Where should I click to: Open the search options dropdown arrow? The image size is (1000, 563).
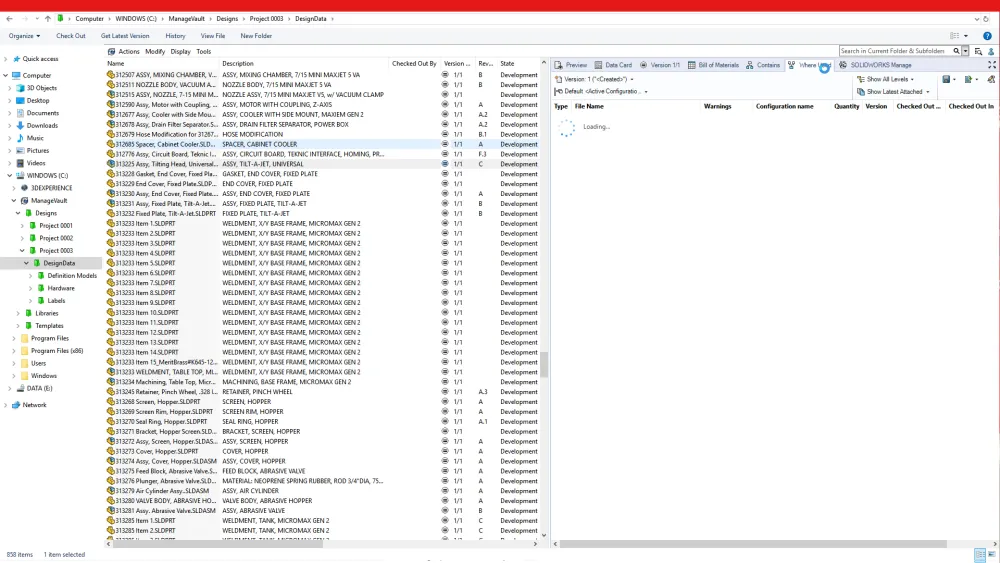pyautogui.click(x=966, y=51)
